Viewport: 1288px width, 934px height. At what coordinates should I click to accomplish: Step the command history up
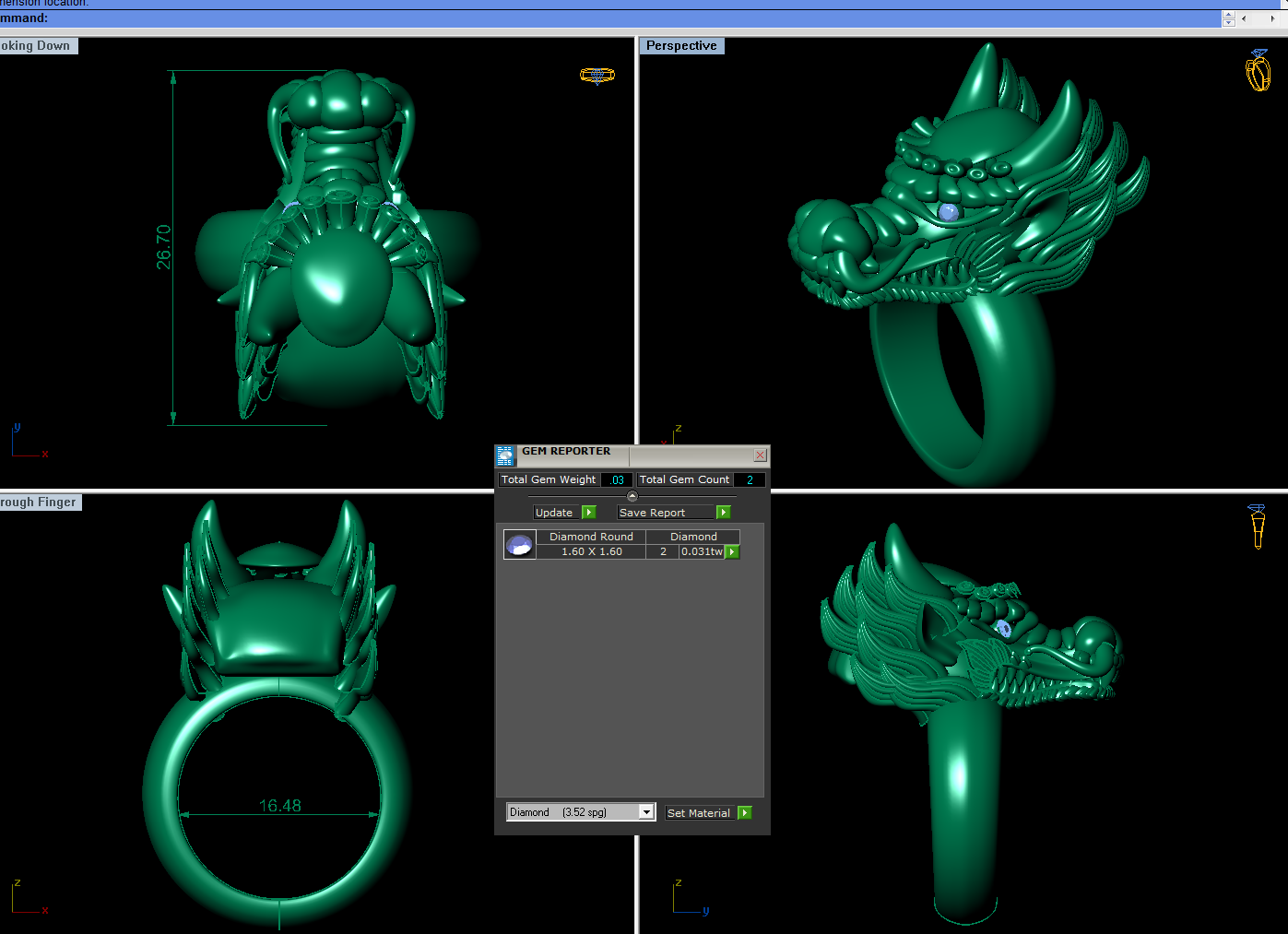[x=1228, y=15]
